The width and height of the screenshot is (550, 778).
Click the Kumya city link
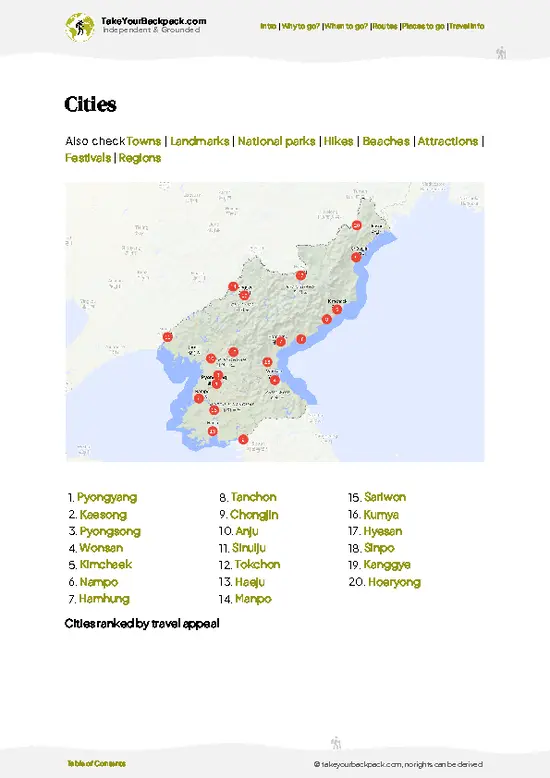pyautogui.click(x=381, y=515)
